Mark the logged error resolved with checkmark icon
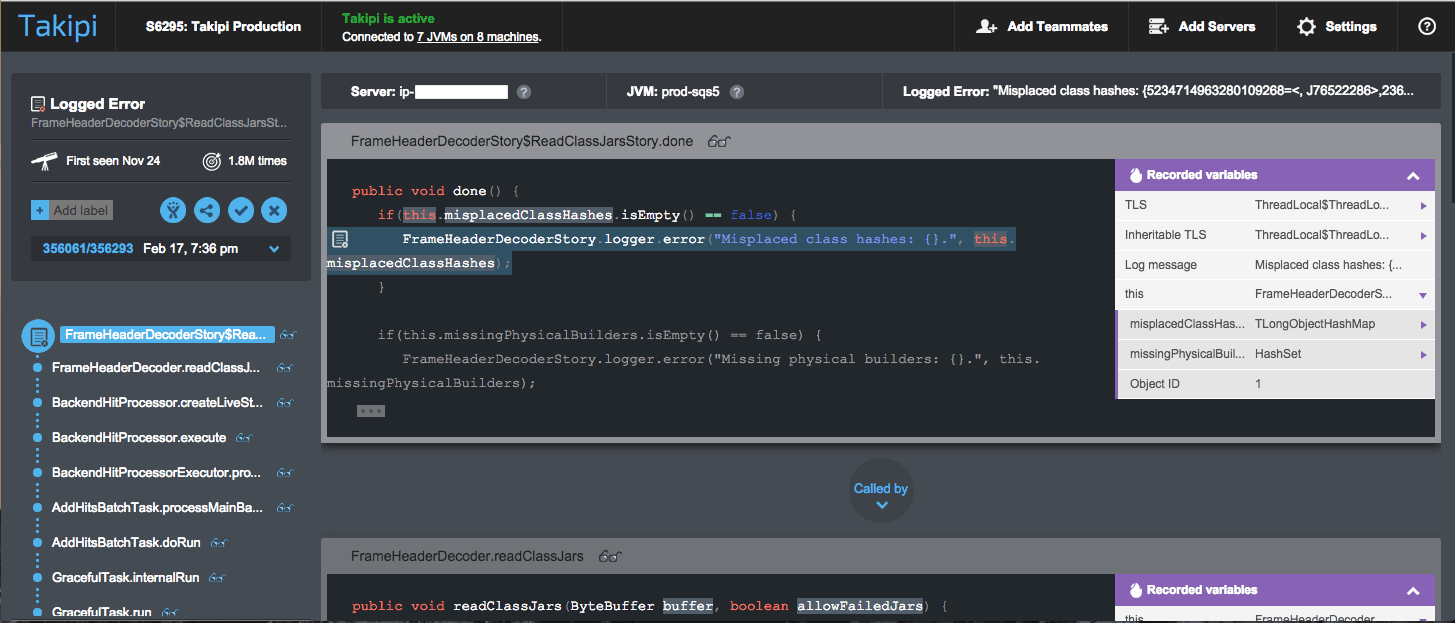1455x623 pixels. (240, 210)
